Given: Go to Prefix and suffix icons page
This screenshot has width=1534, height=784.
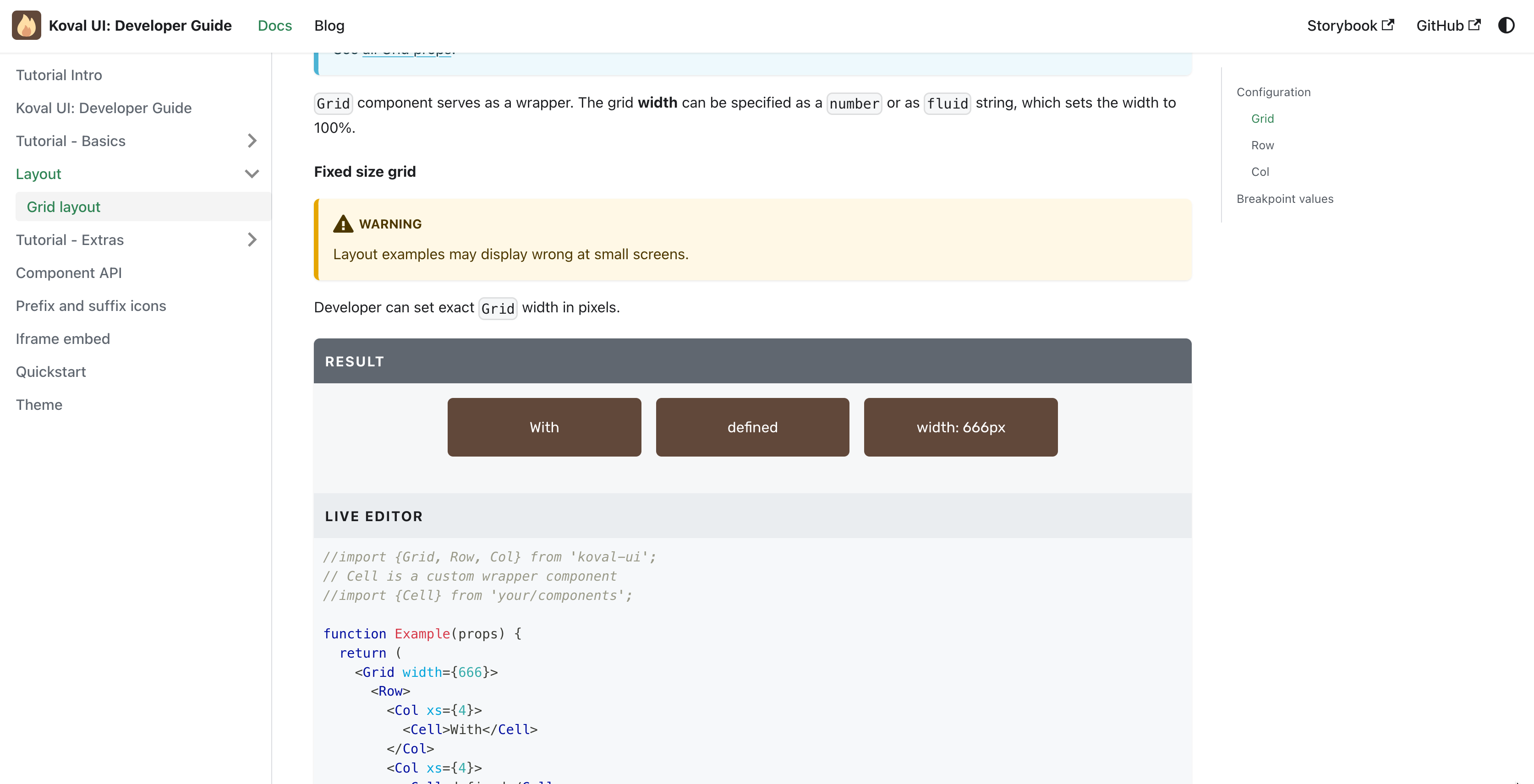Looking at the screenshot, I should (91, 306).
